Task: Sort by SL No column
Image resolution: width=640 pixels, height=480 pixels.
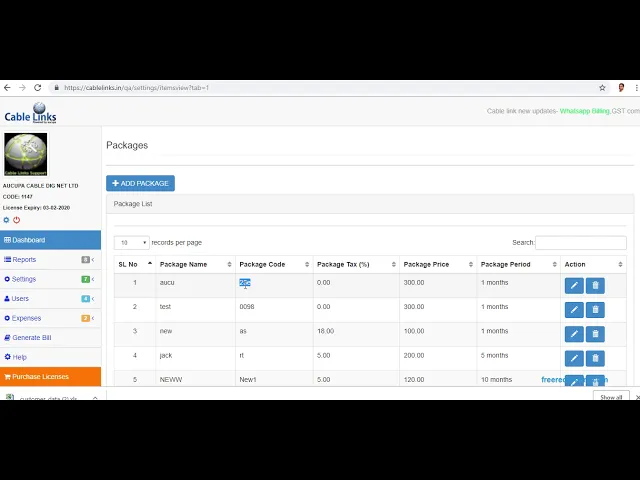Action: tap(135, 264)
